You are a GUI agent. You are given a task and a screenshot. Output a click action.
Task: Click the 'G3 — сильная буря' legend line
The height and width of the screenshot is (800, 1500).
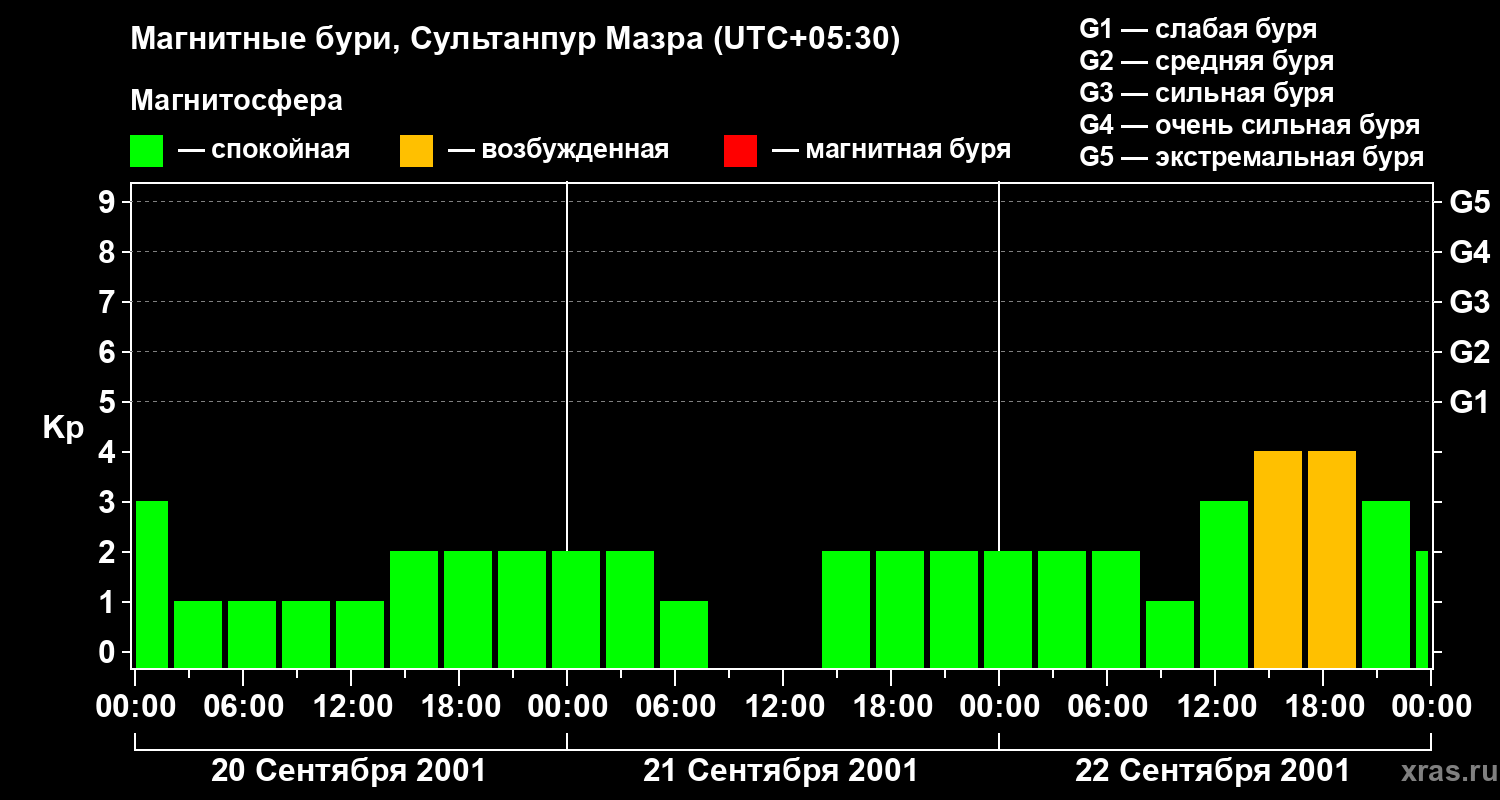tap(1206, 93)
